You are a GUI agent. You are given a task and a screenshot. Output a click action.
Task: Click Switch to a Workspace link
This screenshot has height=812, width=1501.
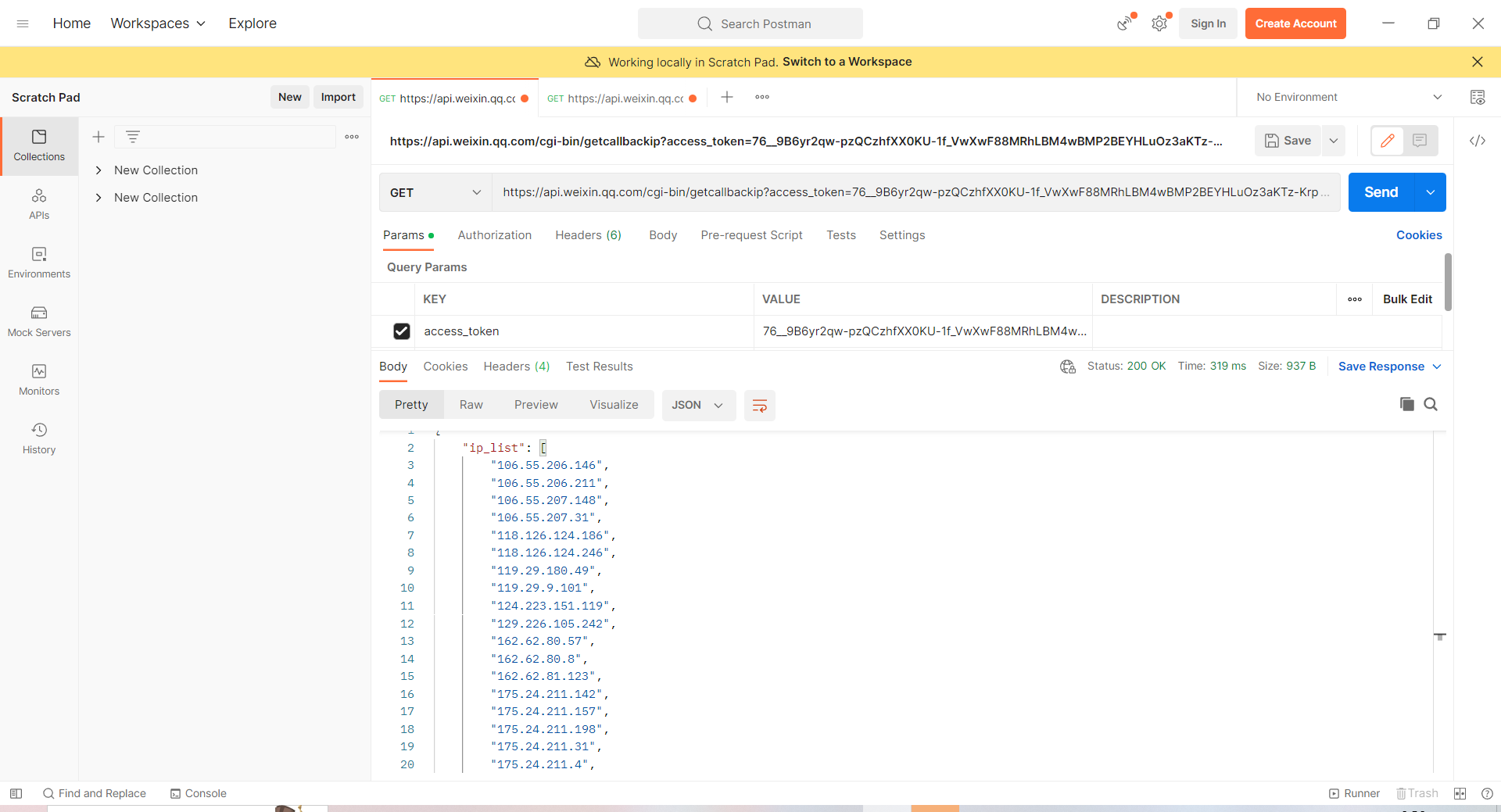coord(847,62)
